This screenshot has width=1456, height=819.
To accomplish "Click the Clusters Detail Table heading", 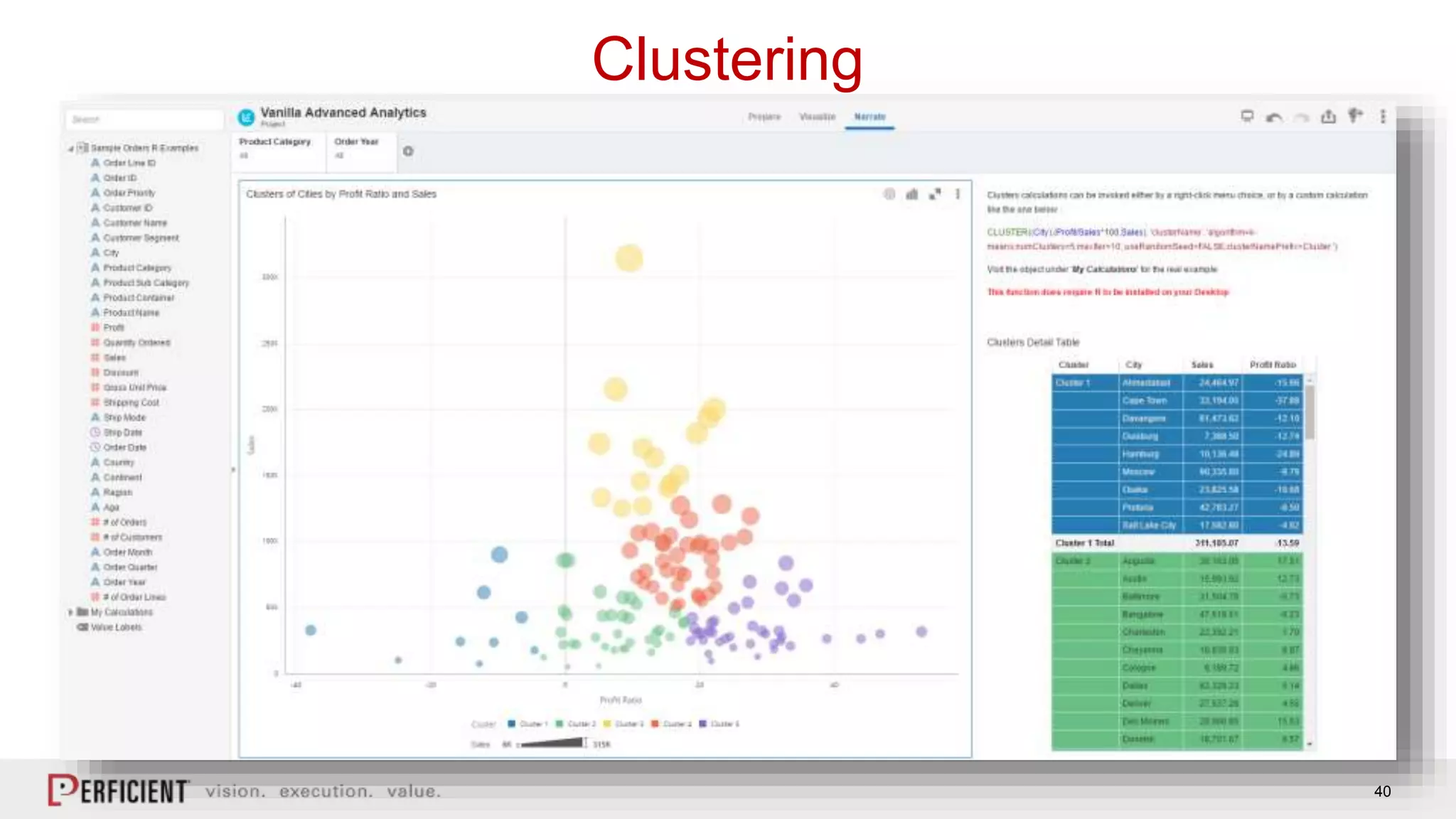I will coord(1033,342).
